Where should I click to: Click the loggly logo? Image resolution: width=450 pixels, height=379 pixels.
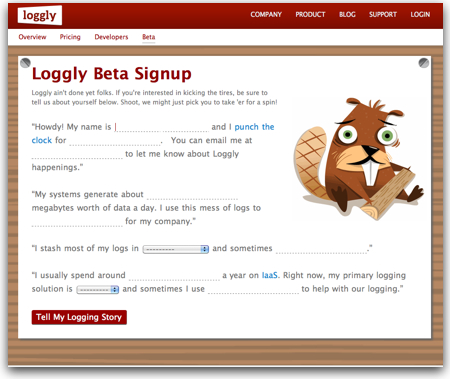click(x=40, y=15)
